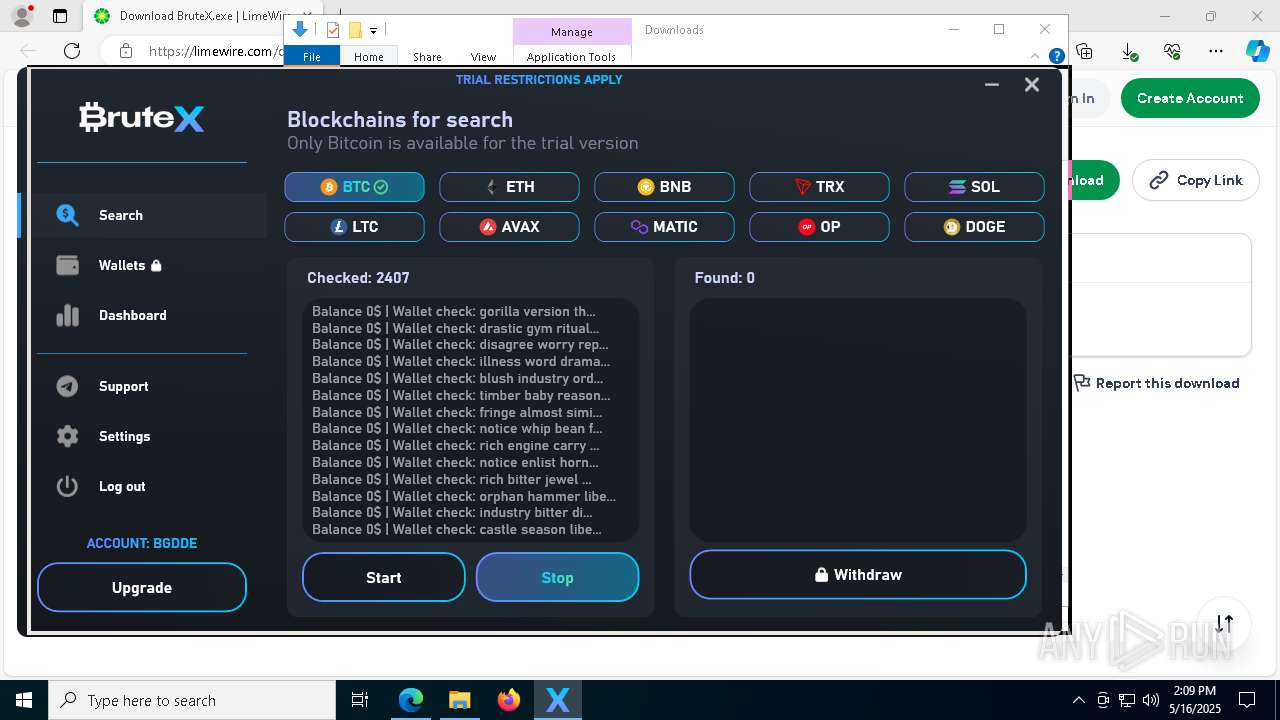Click the Checked: 2407 counter
This screenshot has height=720, width=1280.
pyautogui.click(x=358, y=278)
